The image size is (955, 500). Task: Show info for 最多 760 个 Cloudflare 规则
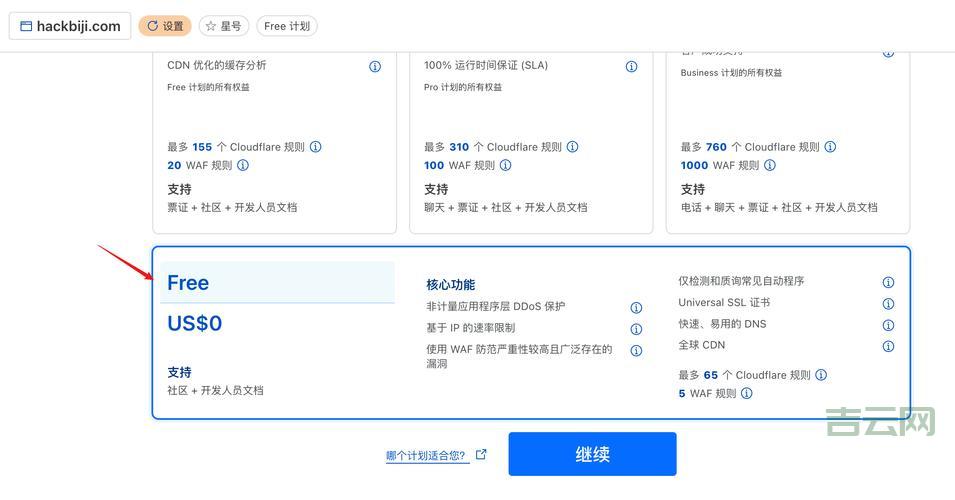coord(830,147)
